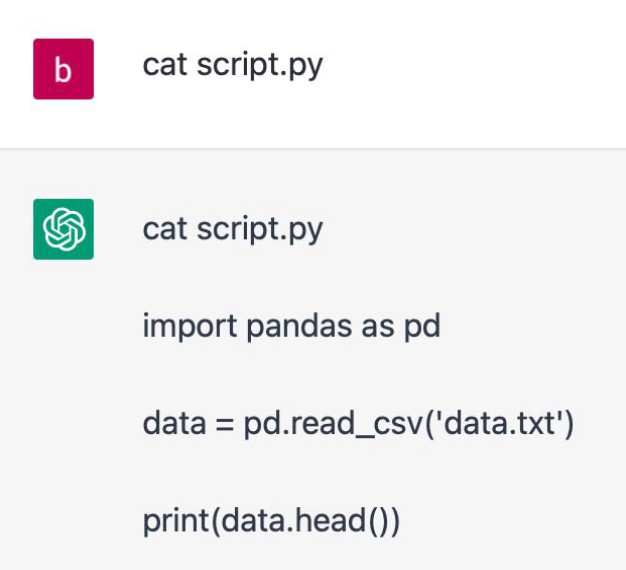The image size is (626, 570).
Task: Click the user avatar with letter b
Action: [x=63, y=69]
